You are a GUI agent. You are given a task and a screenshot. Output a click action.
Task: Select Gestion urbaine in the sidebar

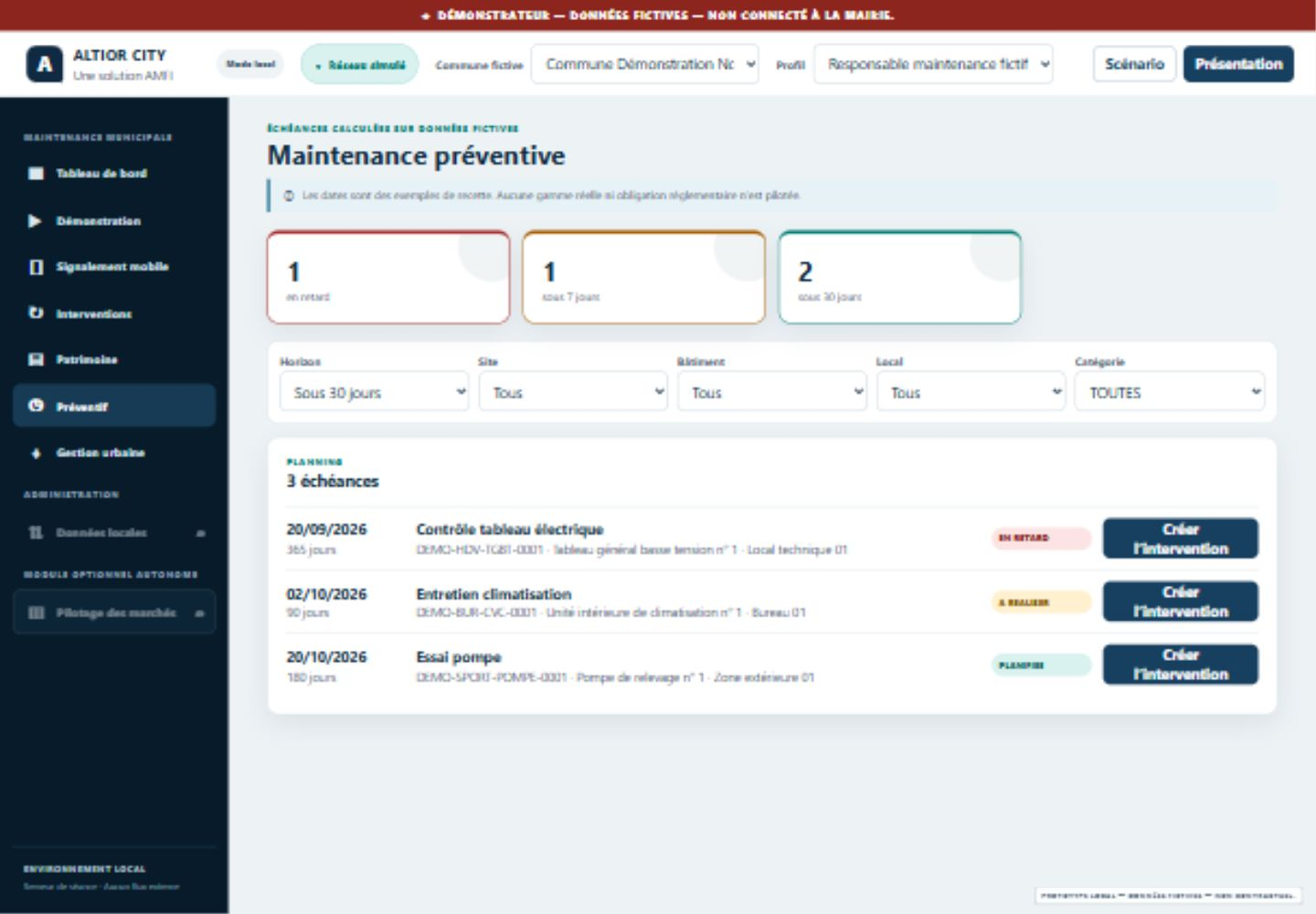(x=114, y=452)
